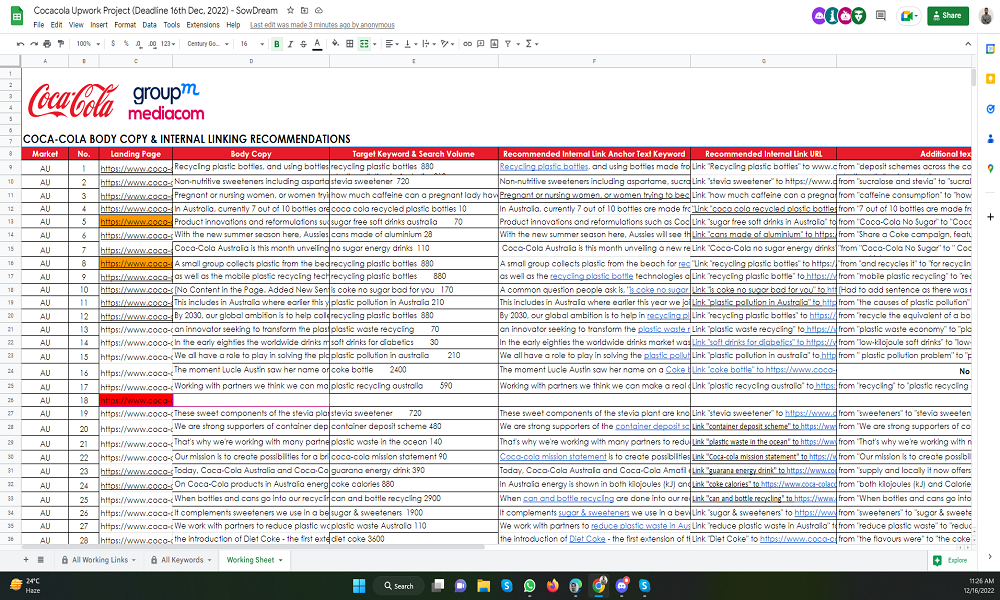Open the Text color picker

[317, 44]
